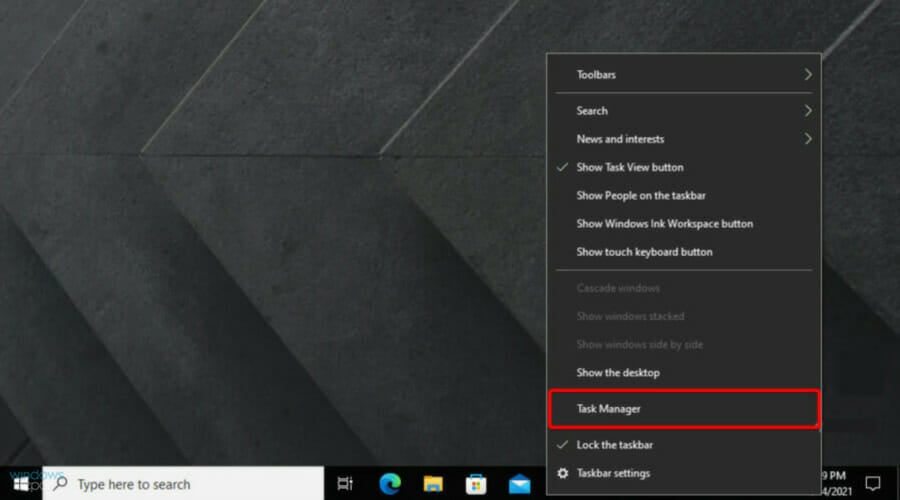900x500 pixels.
Task: Open the Action Center notifications icon
Action: pyautogui.click(x=873, y=483)
